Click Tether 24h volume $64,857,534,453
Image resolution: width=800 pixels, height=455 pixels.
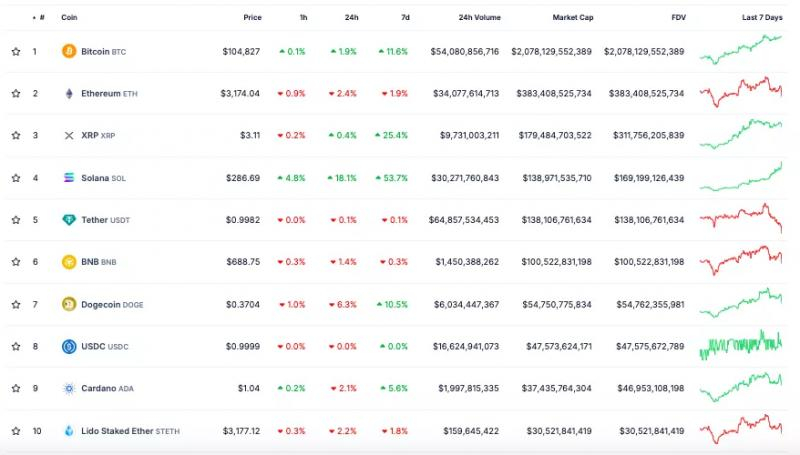tap(464, 220)
